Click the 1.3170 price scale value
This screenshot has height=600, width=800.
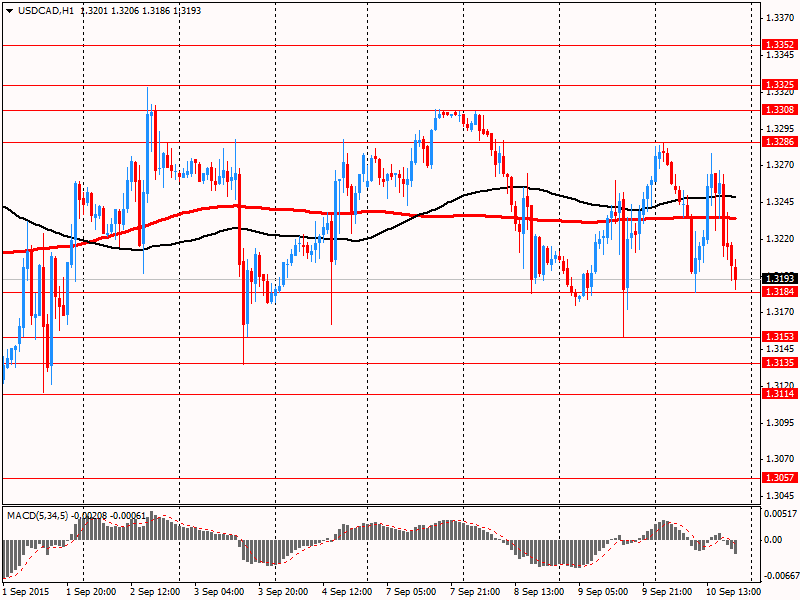(780, 312)
